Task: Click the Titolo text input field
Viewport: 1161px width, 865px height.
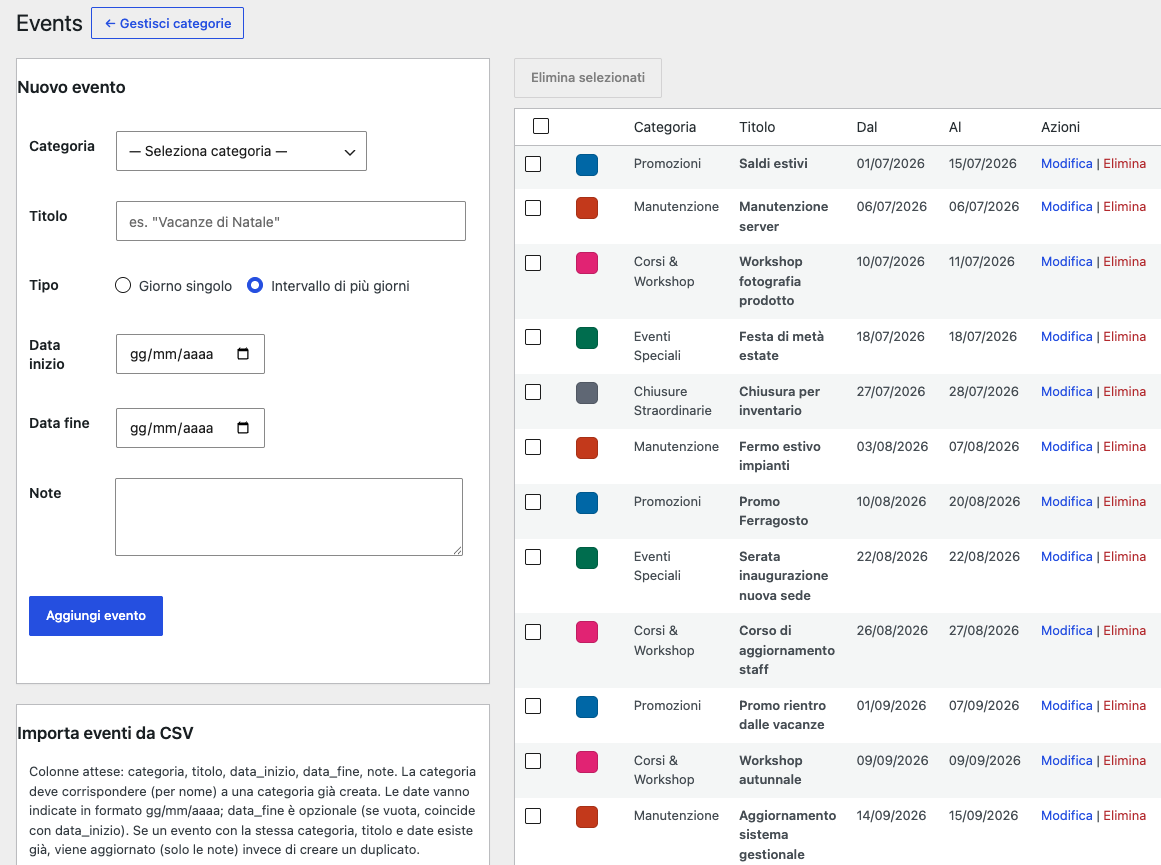Action: 291,221
